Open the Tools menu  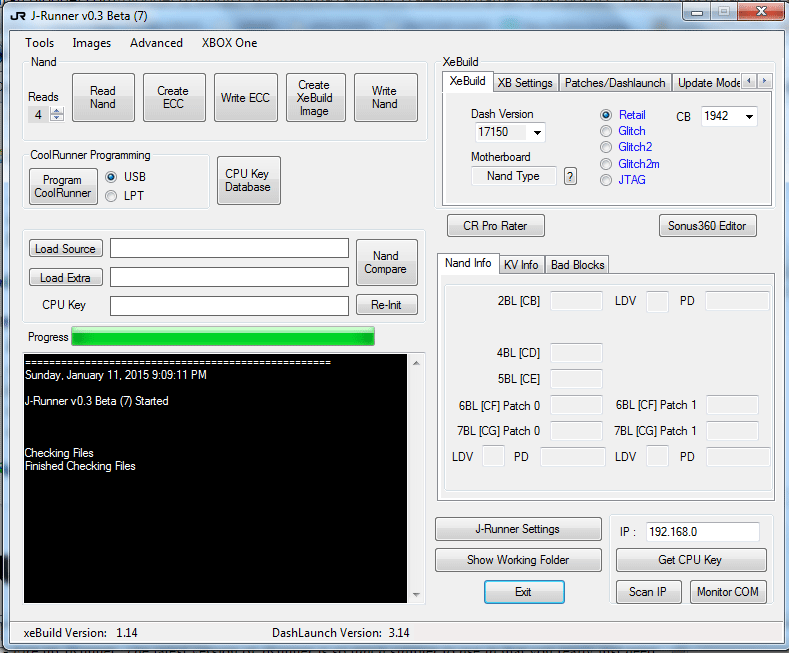pyautogui.click(x=40, y=43)
